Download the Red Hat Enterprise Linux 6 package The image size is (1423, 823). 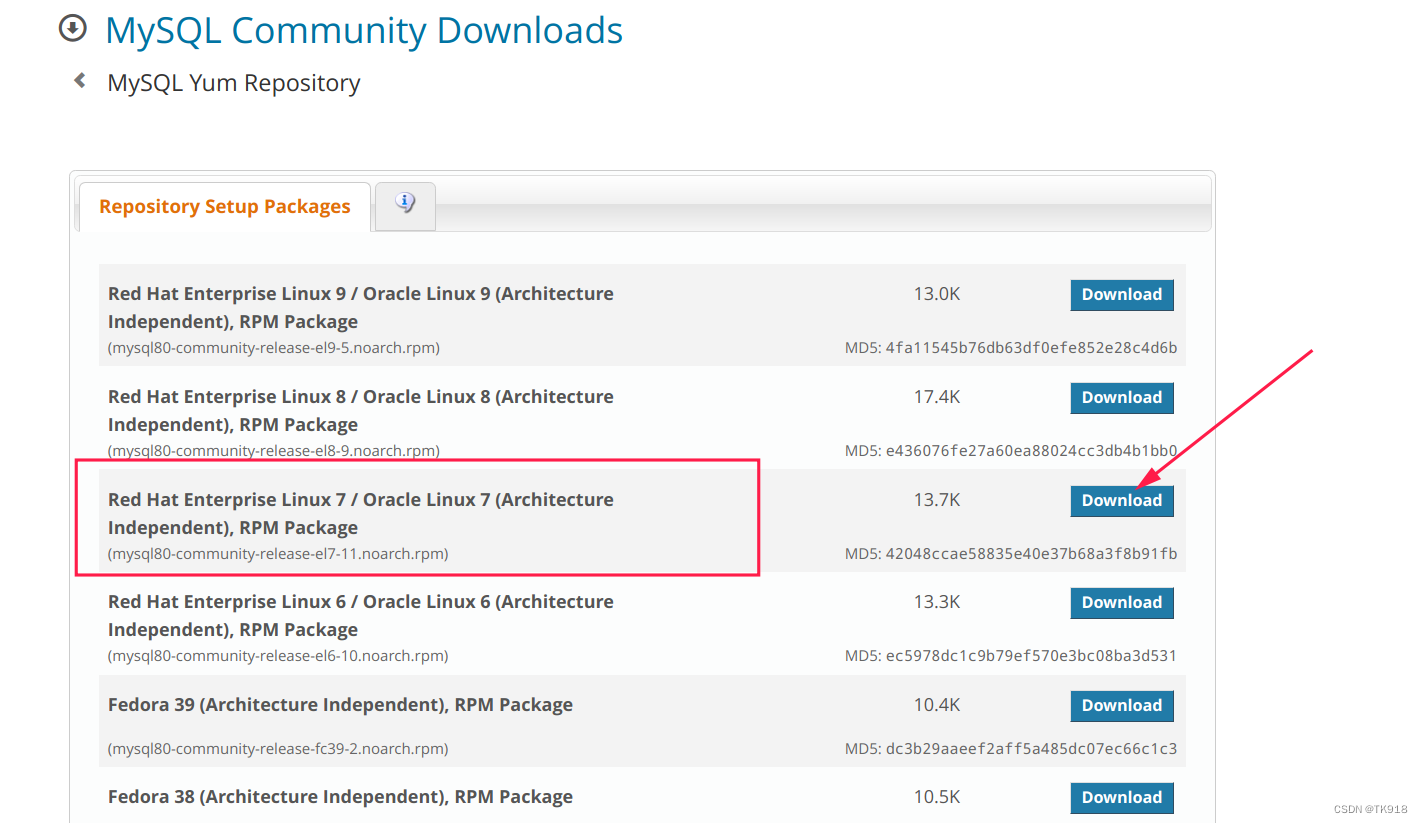pyautogui.click(x=1122, y=603)
